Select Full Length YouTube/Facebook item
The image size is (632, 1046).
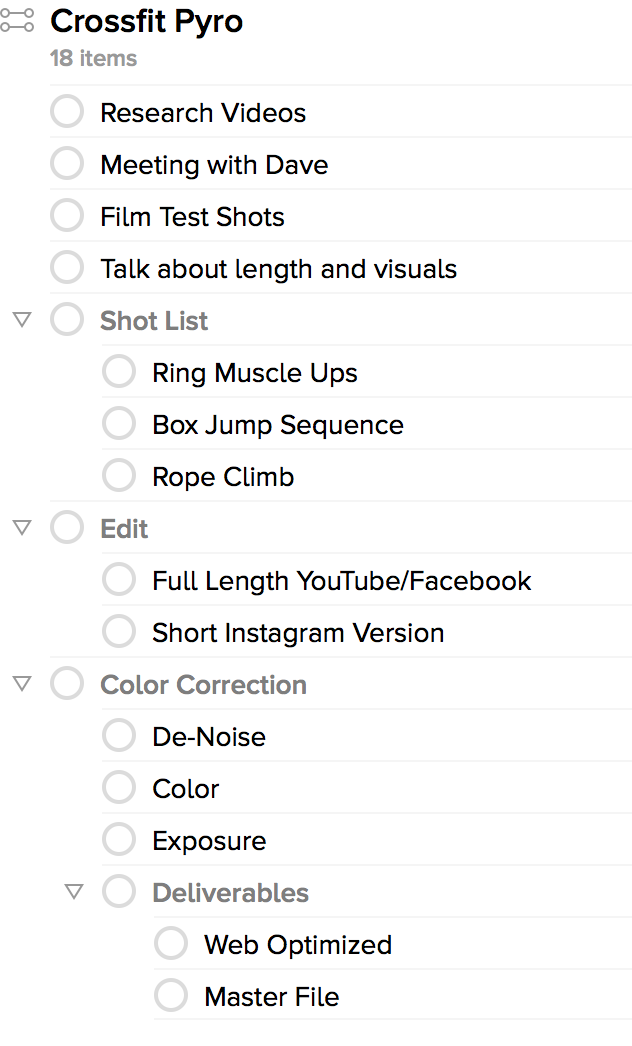point(342,581)
